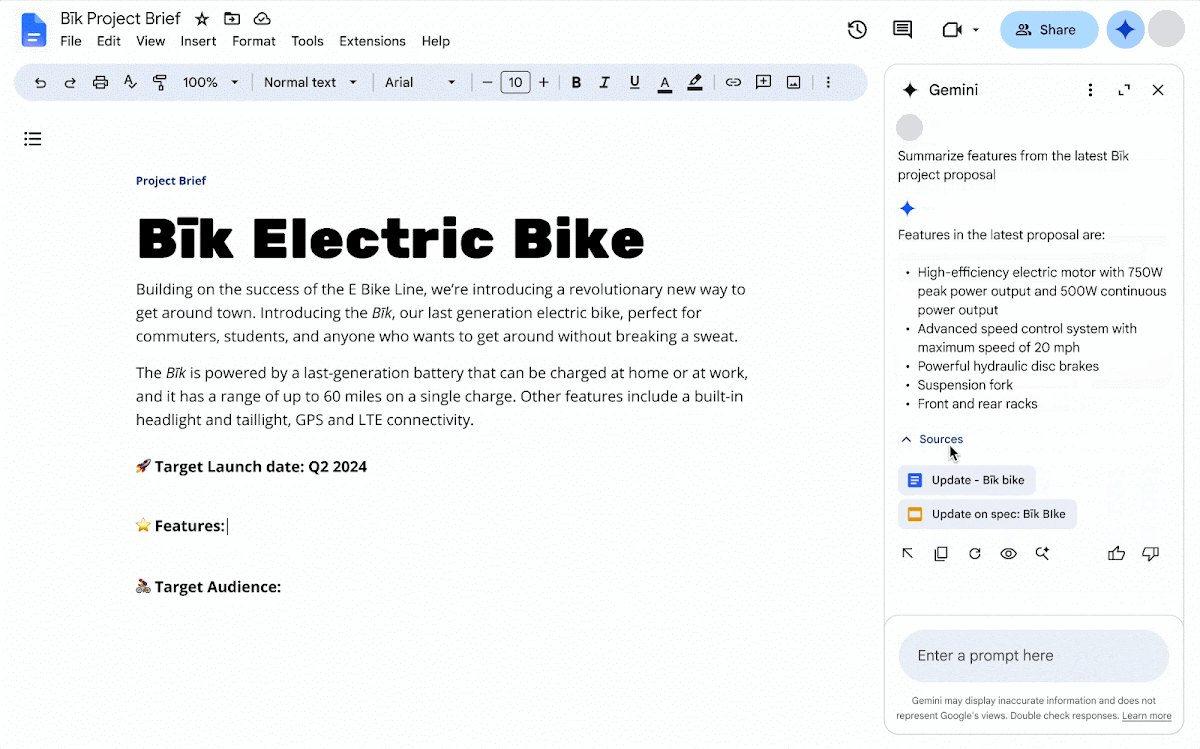Retry the Gemini response
The height and width of the screenshot is (749, 1200).
click(x=975, y=554)
